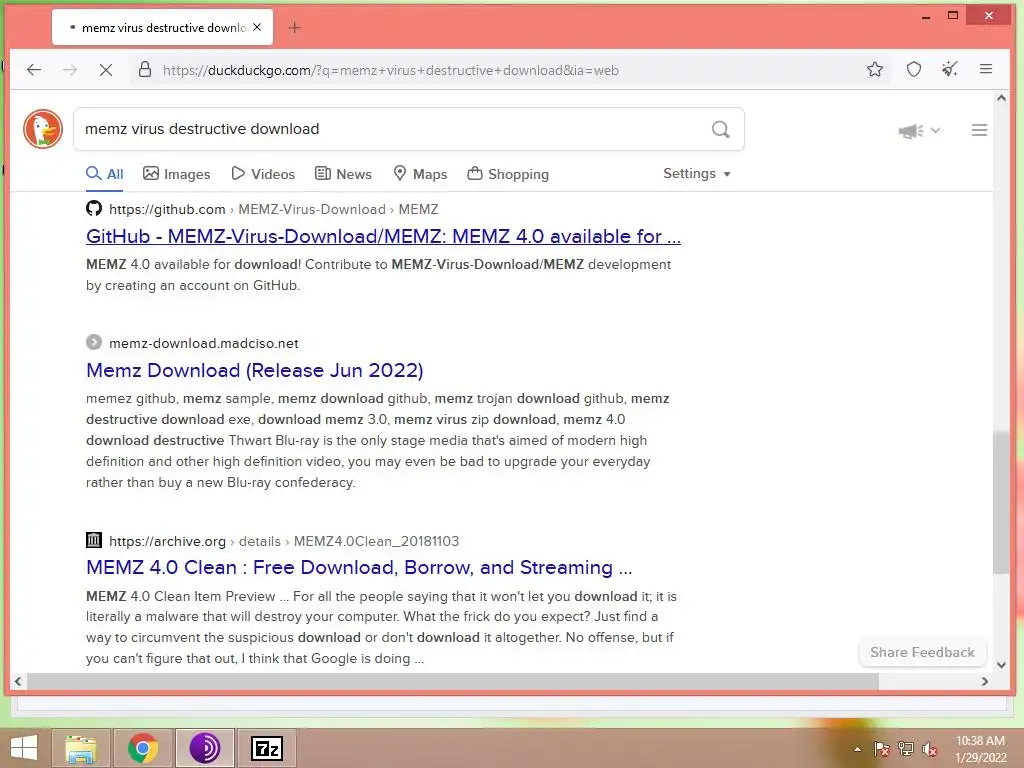
Task: Click vertical scrollbar up arrow
Action: point(1001,98)
